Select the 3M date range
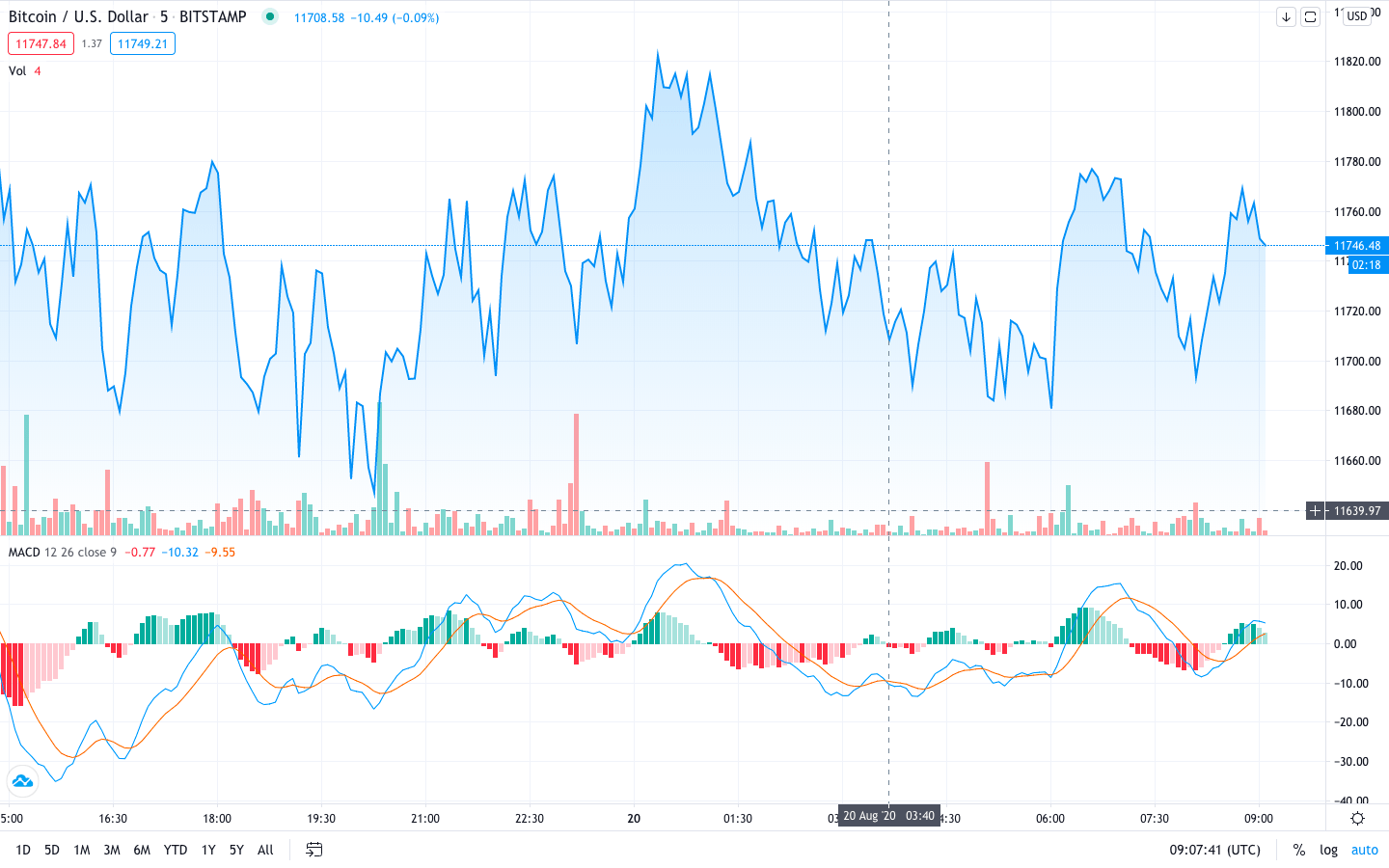1389x868 pixels. pos(112,850)
